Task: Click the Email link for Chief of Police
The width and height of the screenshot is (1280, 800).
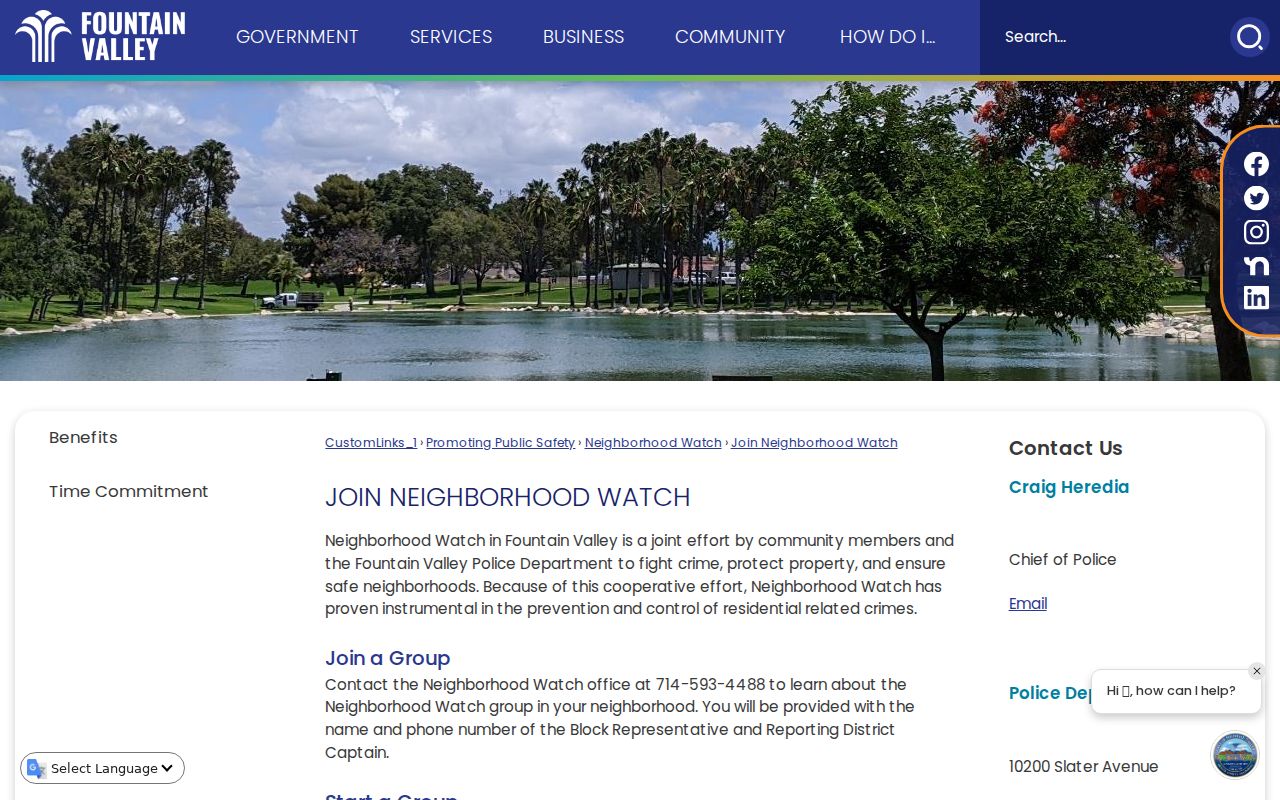Action: tap(1028, 604)
